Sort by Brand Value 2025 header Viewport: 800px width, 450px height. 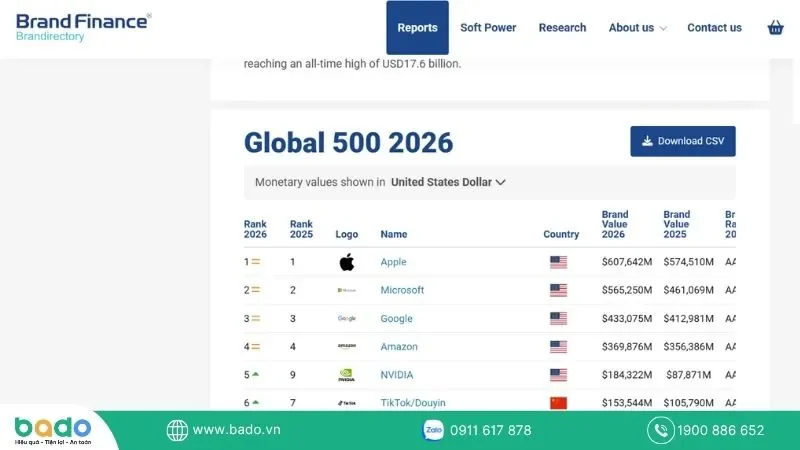[x=677, y=224]
